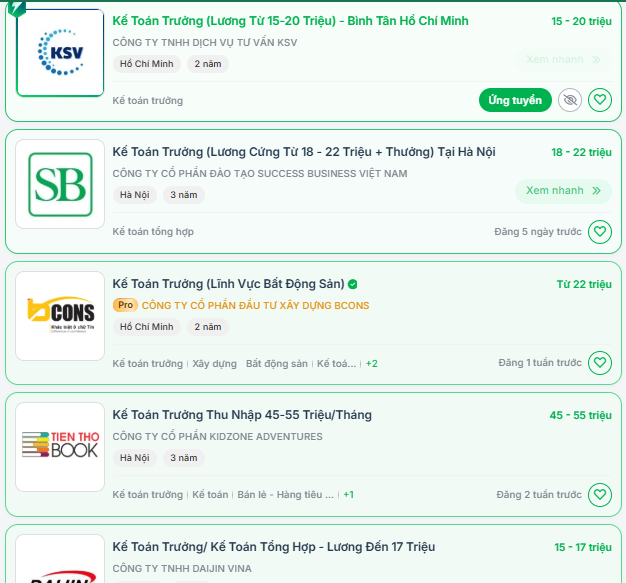This screenshot has height=583, width=626.
Task: Click Kế toán trưởng tag on Kidzone job
Action: click(147, 494)
